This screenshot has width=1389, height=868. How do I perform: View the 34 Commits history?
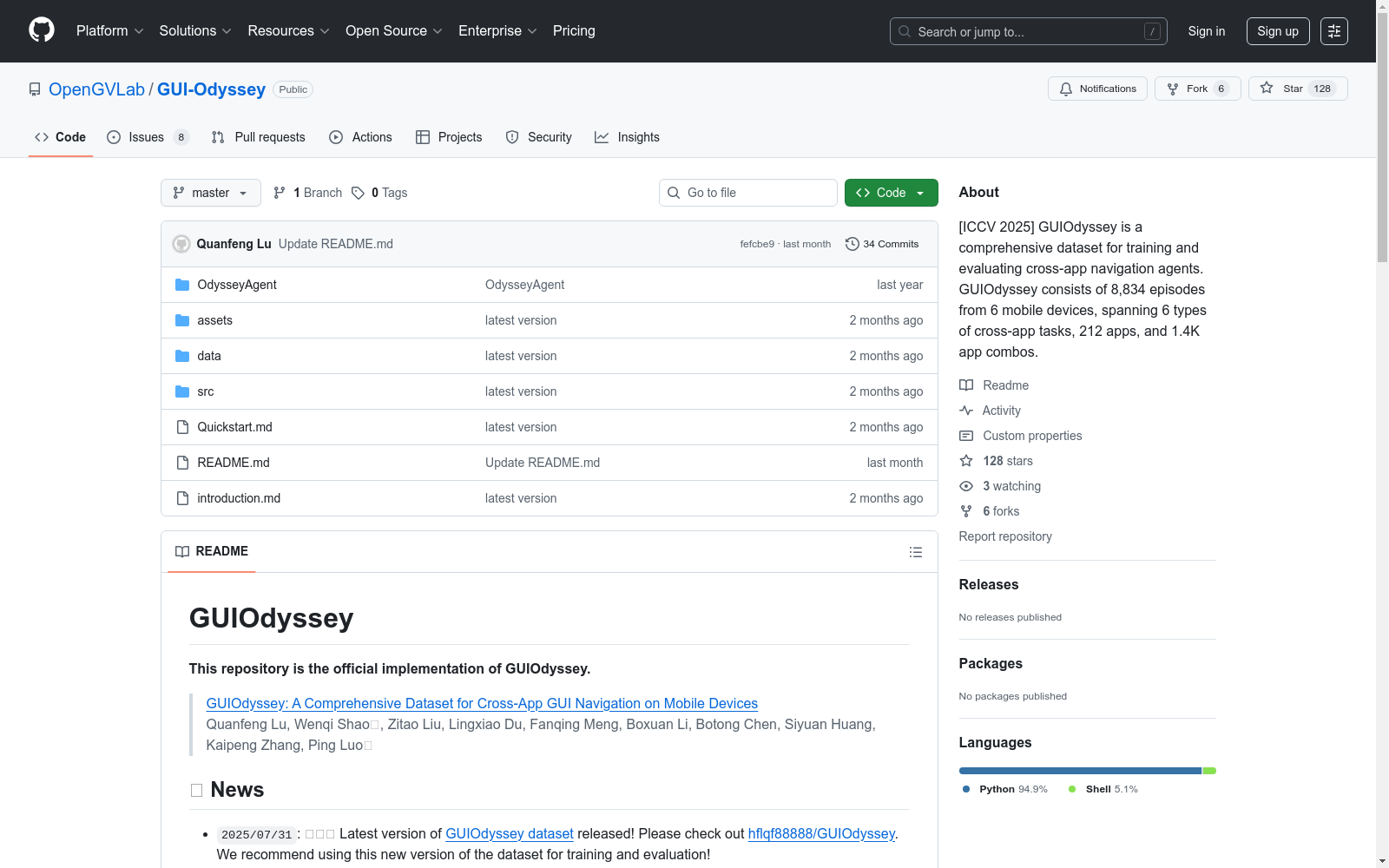[882, 244]
